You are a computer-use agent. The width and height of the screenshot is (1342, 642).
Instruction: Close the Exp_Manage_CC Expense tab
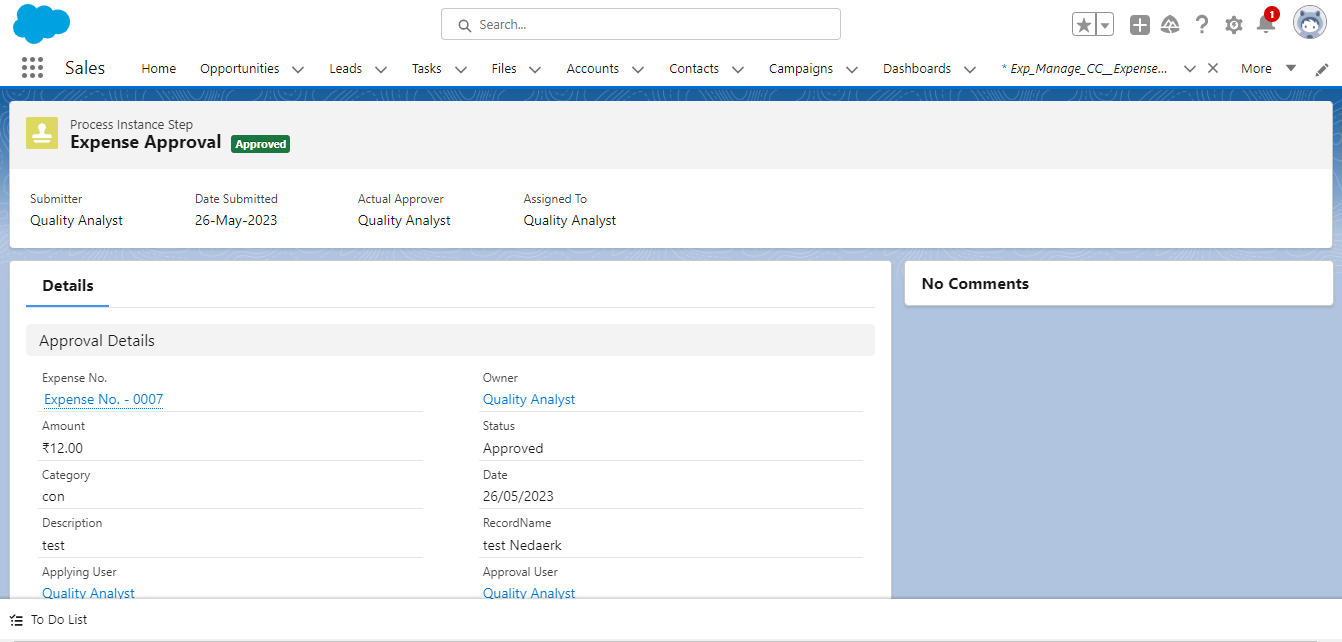1213,68
